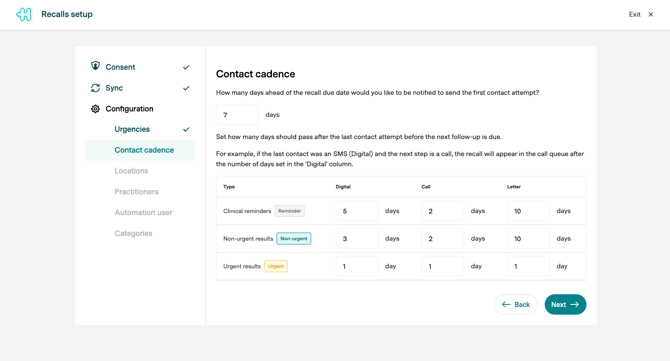Click the teal Non-urgent tag
The image size is (670, 361).
[294, 238]
